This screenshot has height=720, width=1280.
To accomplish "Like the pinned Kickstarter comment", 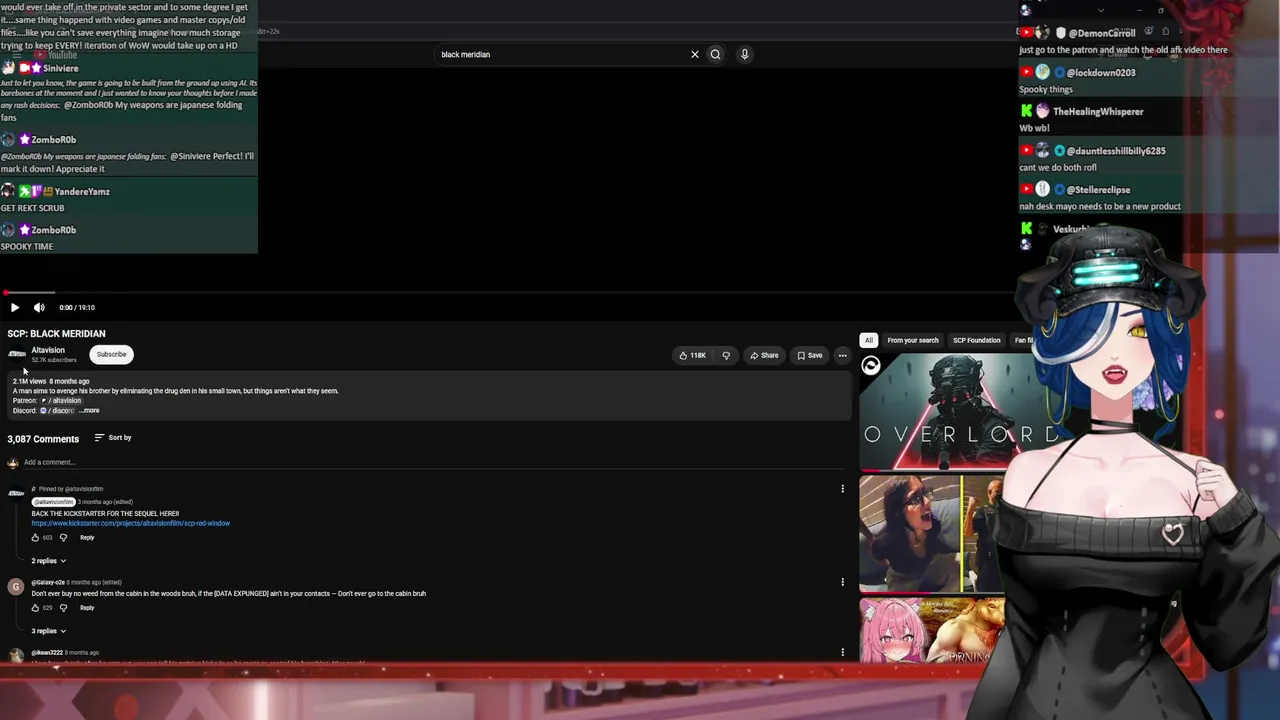I will point(35,538).
